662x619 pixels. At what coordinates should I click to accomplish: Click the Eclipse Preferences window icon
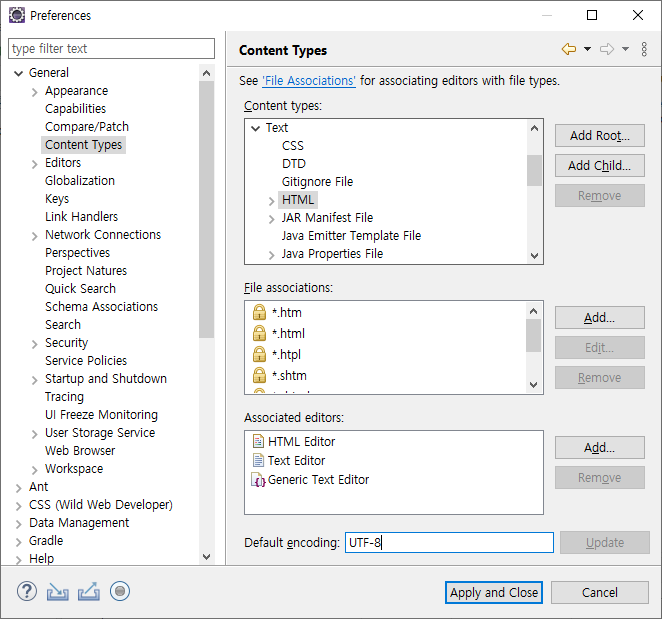pos(17,15)
